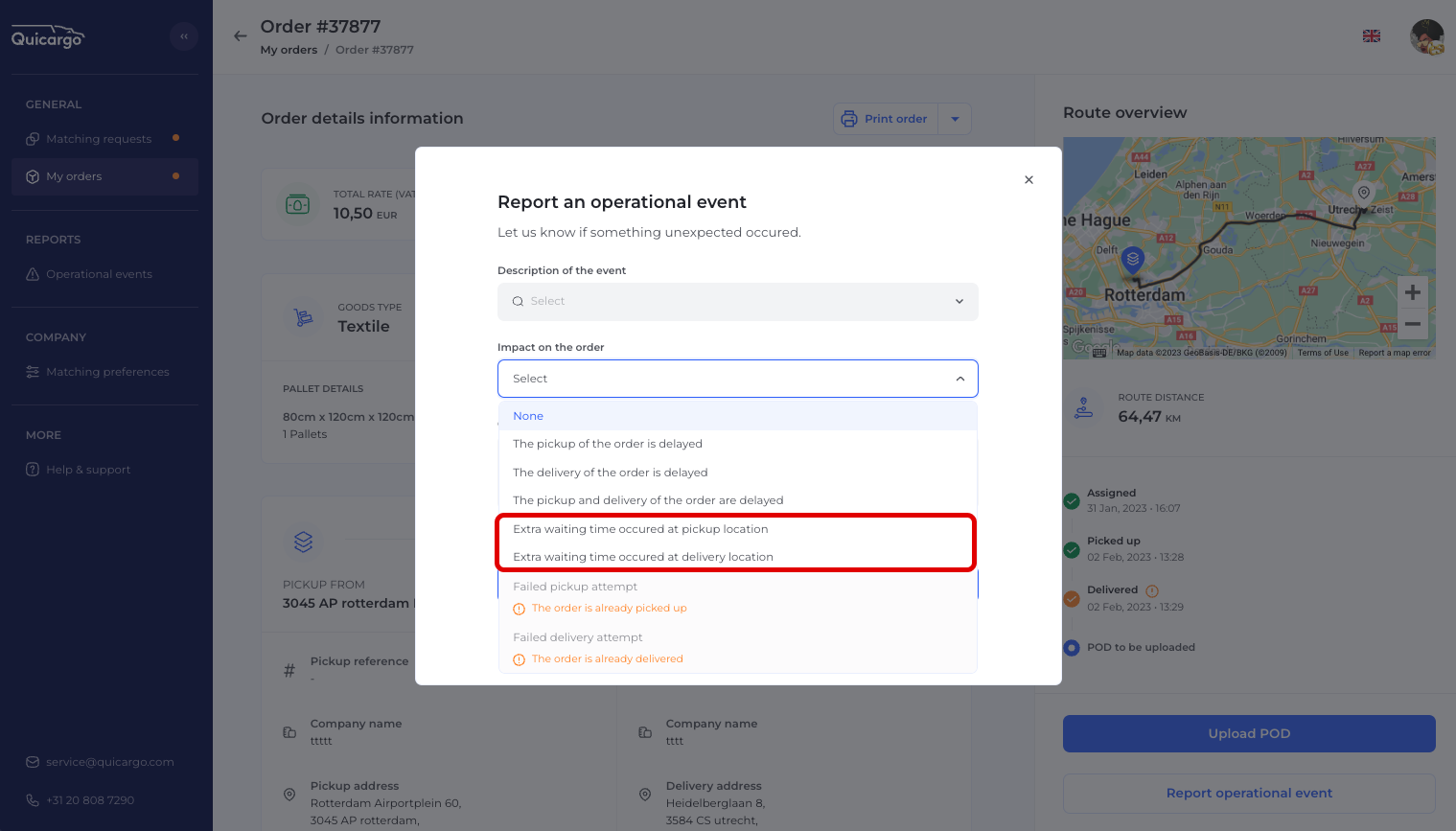Click the Report operational event button
1456x831 pixels.
1248,793
